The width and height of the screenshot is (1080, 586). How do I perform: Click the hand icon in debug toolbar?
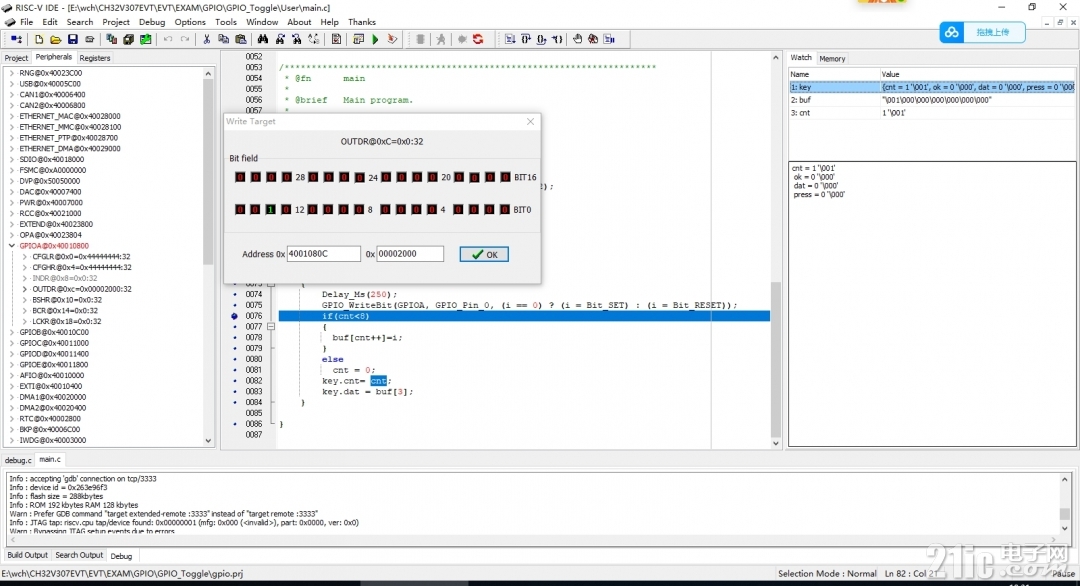click(577, 39)
